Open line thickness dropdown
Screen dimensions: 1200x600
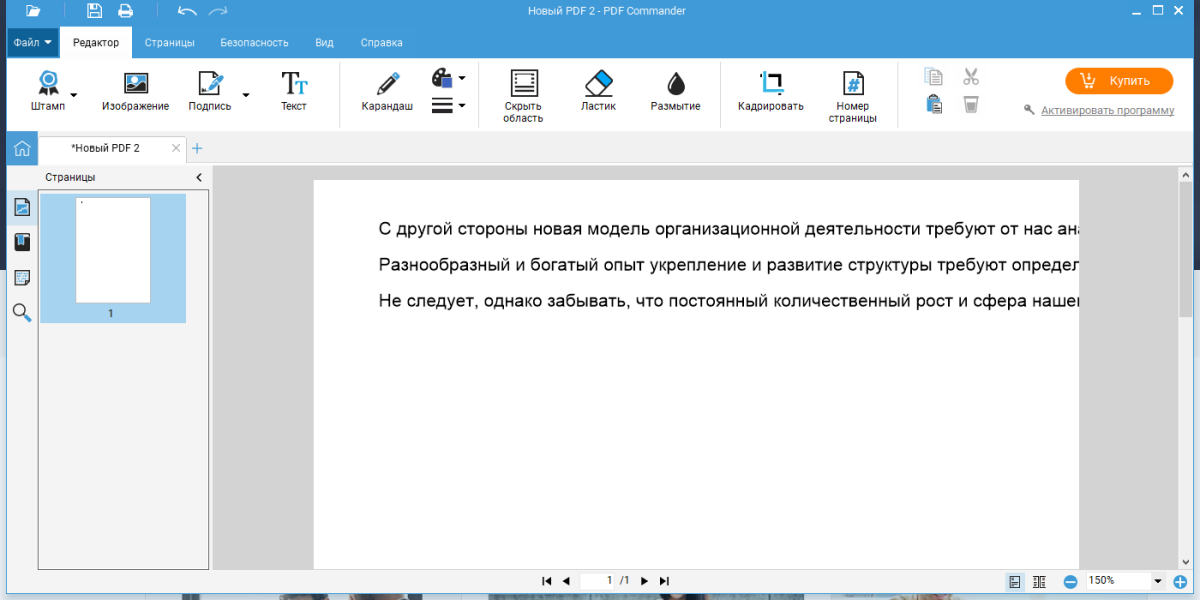coord(449,105)
